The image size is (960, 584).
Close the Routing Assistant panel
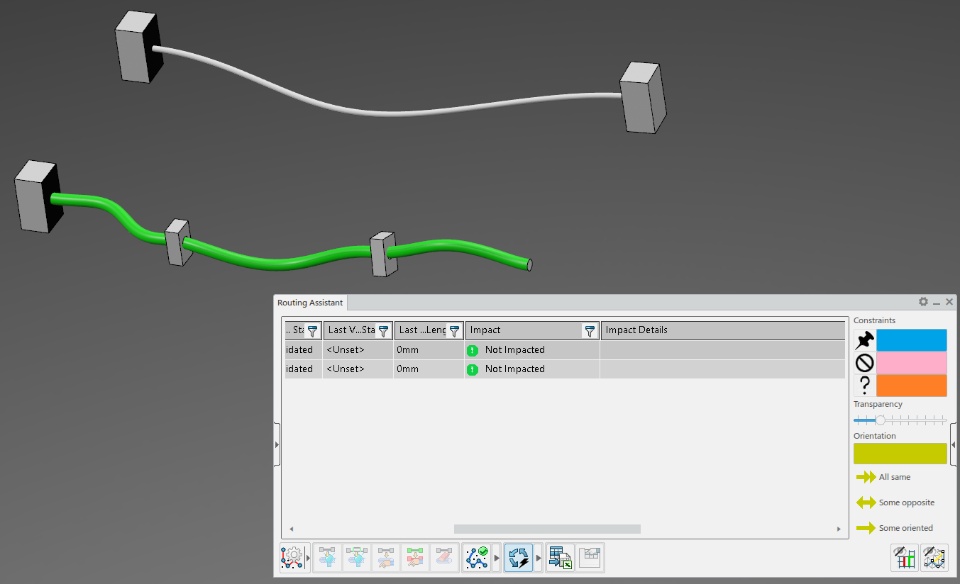click(x=950, y=302)
